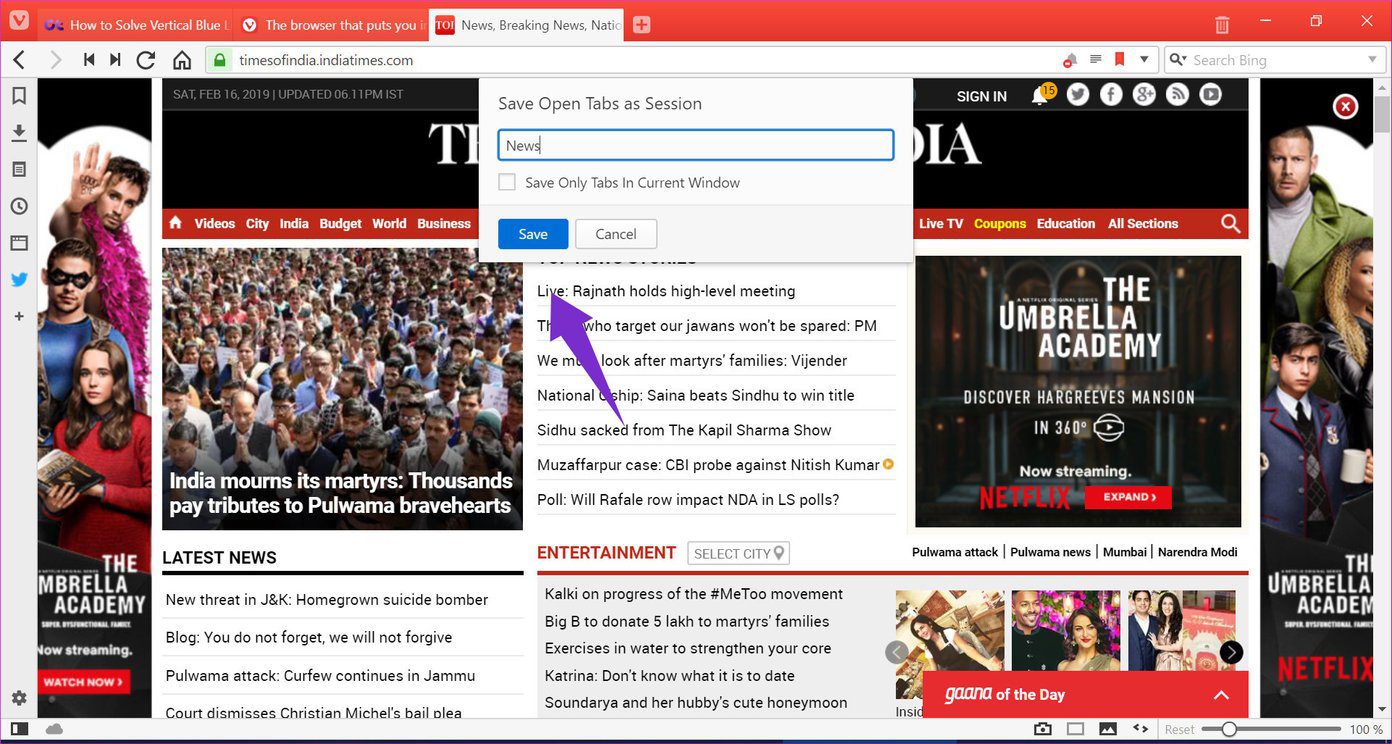Open Videos in the site navbar

click(x=215, y=223)
